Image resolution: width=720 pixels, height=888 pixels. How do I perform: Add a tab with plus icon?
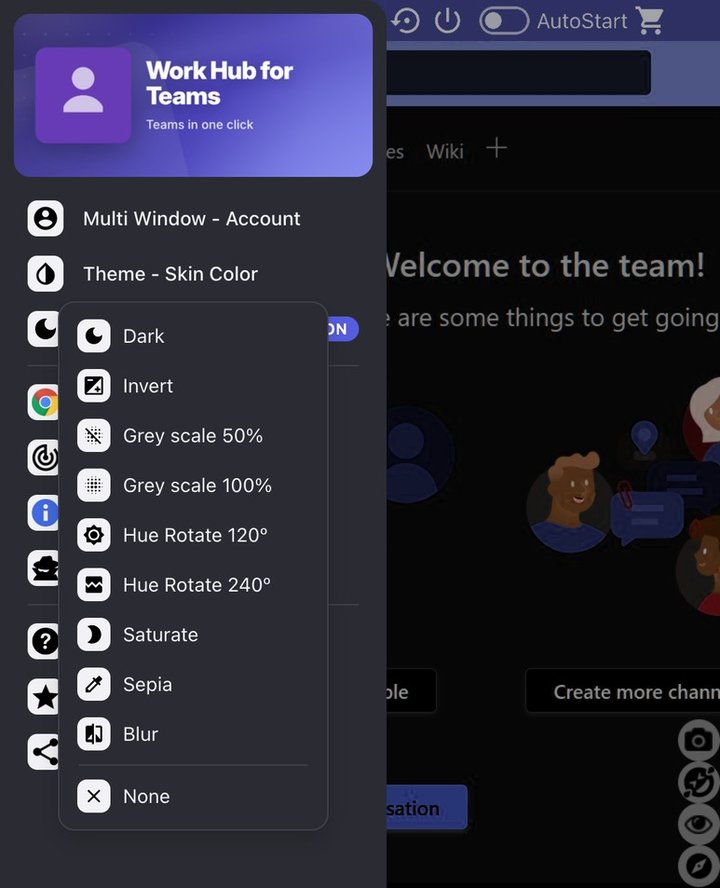[496, 148]
